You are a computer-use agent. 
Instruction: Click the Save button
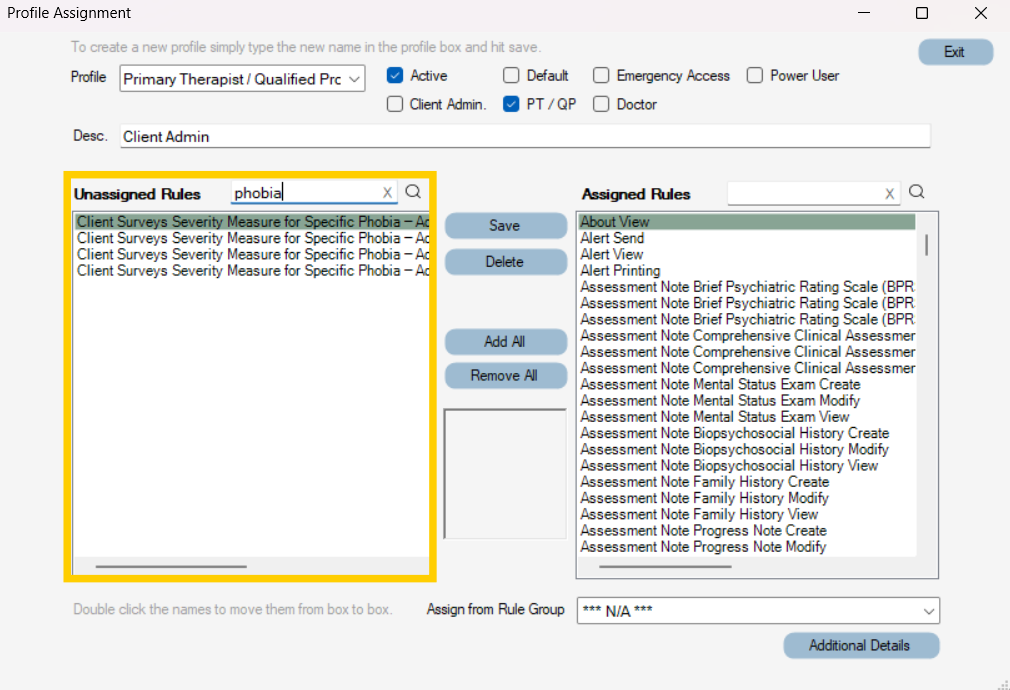point(505,225)
